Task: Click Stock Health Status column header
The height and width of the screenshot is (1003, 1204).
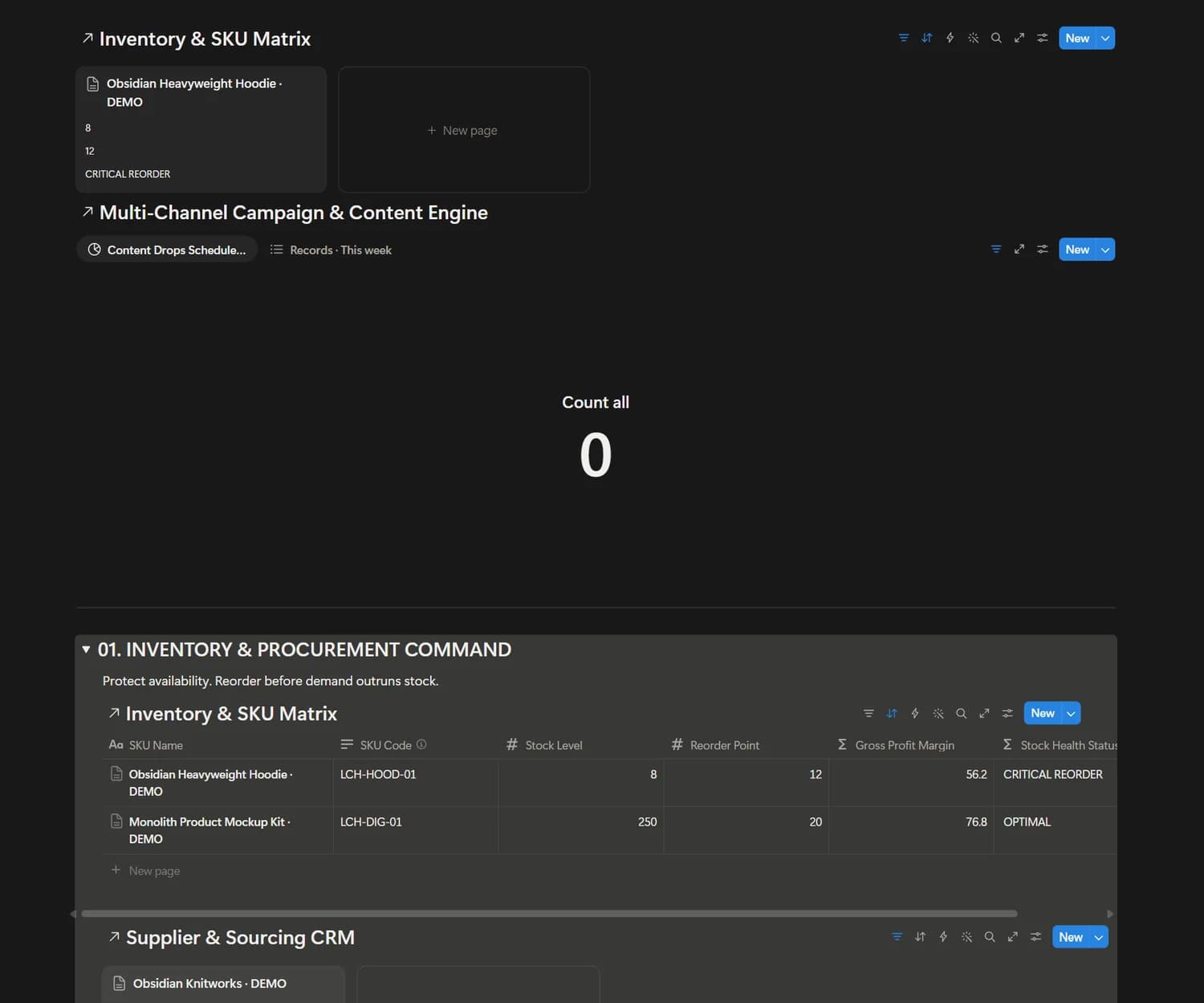Action: click(x=1056, y=745)
